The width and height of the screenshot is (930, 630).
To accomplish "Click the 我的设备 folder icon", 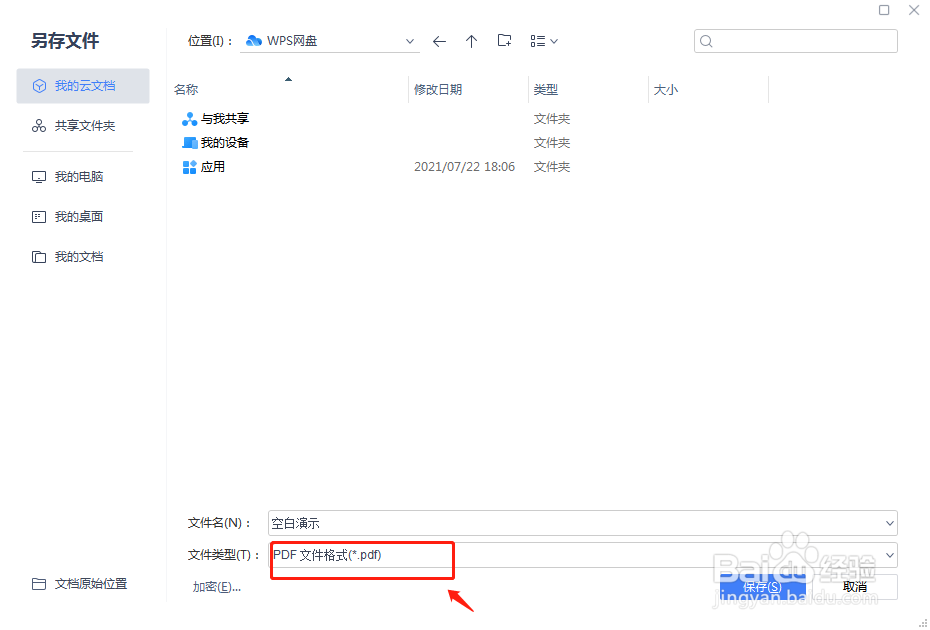I will (x=189, y=143).
